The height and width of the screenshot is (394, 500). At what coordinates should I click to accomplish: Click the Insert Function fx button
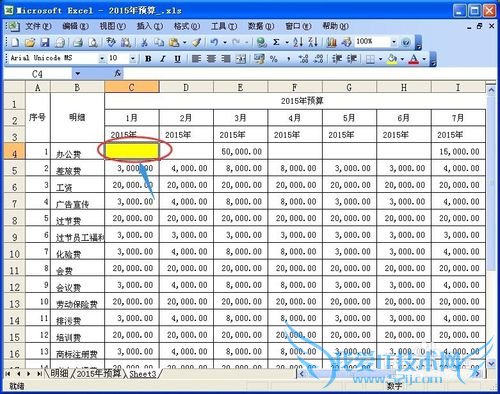118,73
